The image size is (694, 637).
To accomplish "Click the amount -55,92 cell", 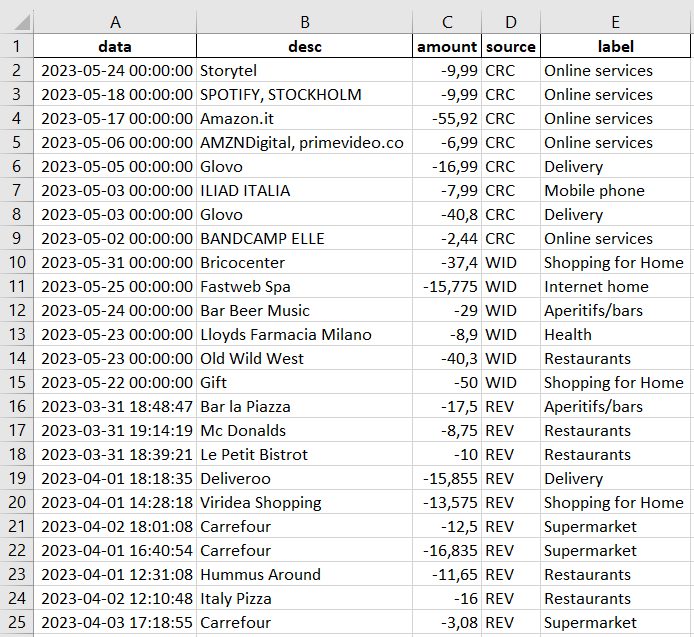I will pos(447,118).
